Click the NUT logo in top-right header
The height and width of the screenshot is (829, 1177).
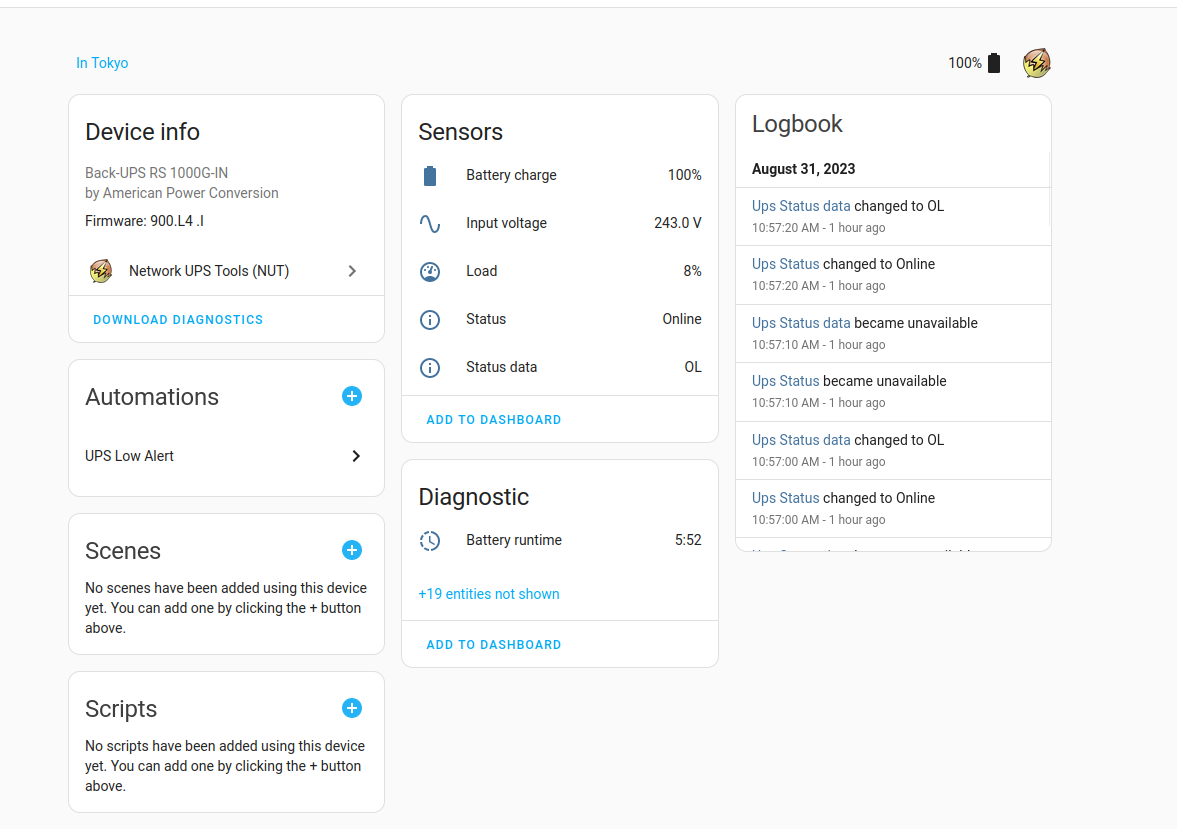pos(1036,63)
